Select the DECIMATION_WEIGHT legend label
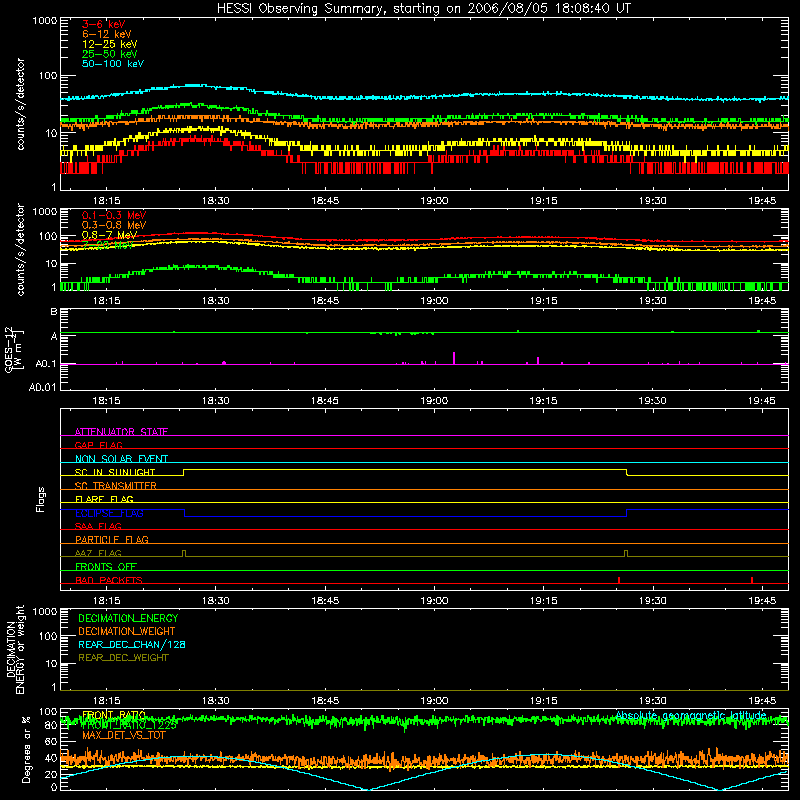This screenshot has width=800, height=800. click(x=127, y=631)
